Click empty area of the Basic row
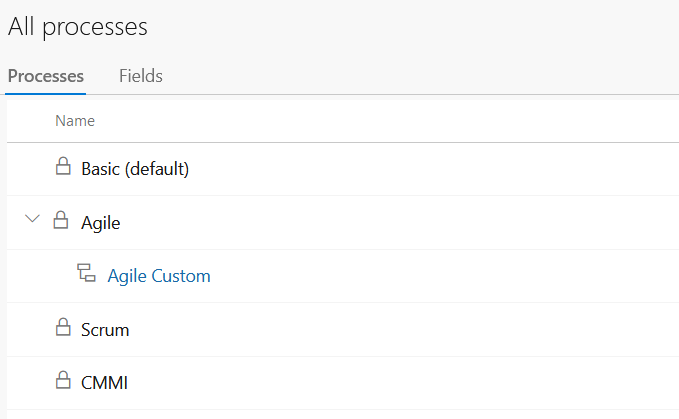 (433, 169)
